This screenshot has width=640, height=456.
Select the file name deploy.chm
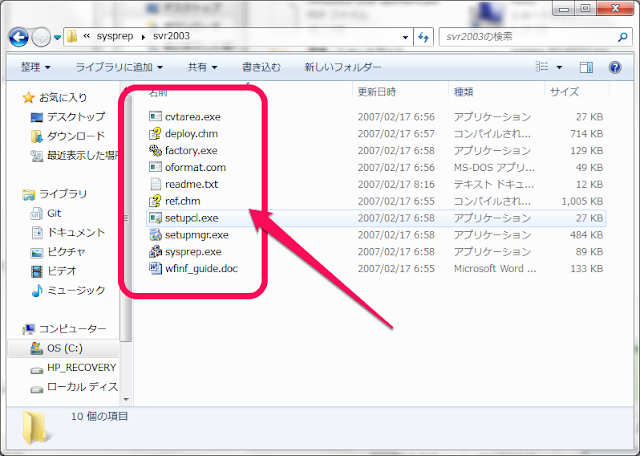[x=191, y=133]
